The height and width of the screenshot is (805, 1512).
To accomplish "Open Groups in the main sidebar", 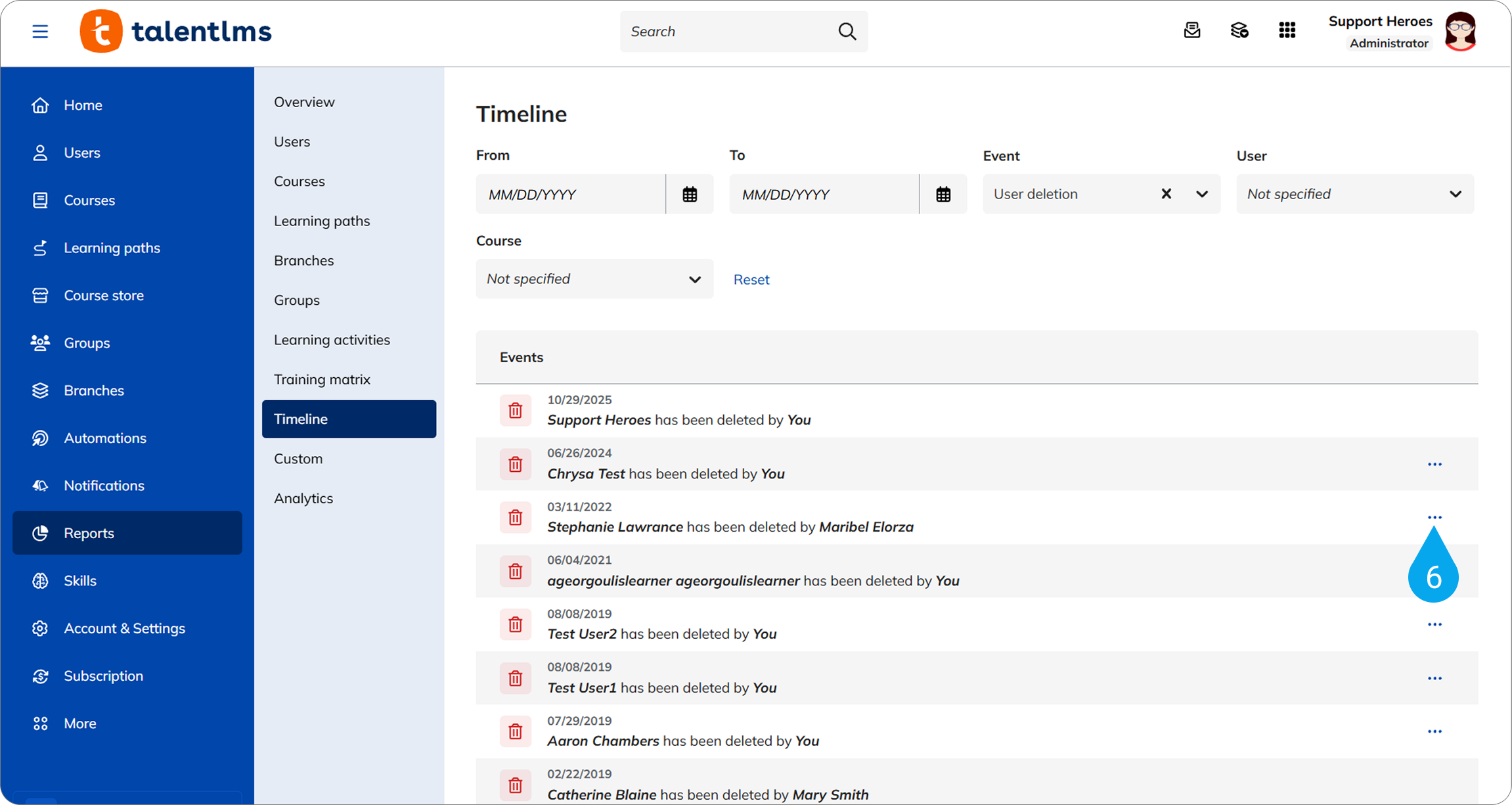I will (x=127, y=343).
